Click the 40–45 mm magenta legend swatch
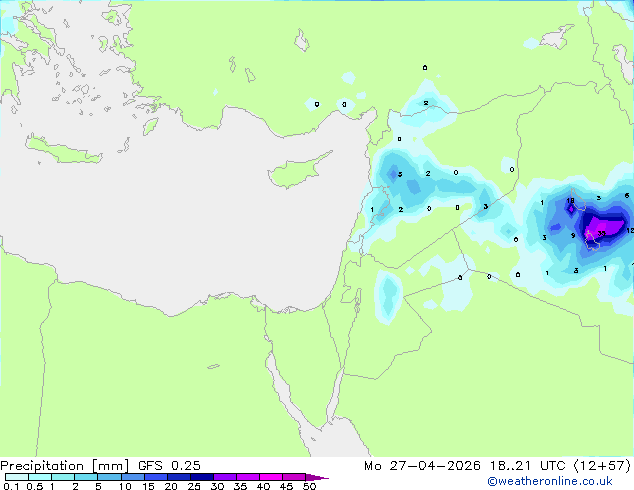This screenshot has width=634, height=490. pyautogui.click(x=271, y=477)
